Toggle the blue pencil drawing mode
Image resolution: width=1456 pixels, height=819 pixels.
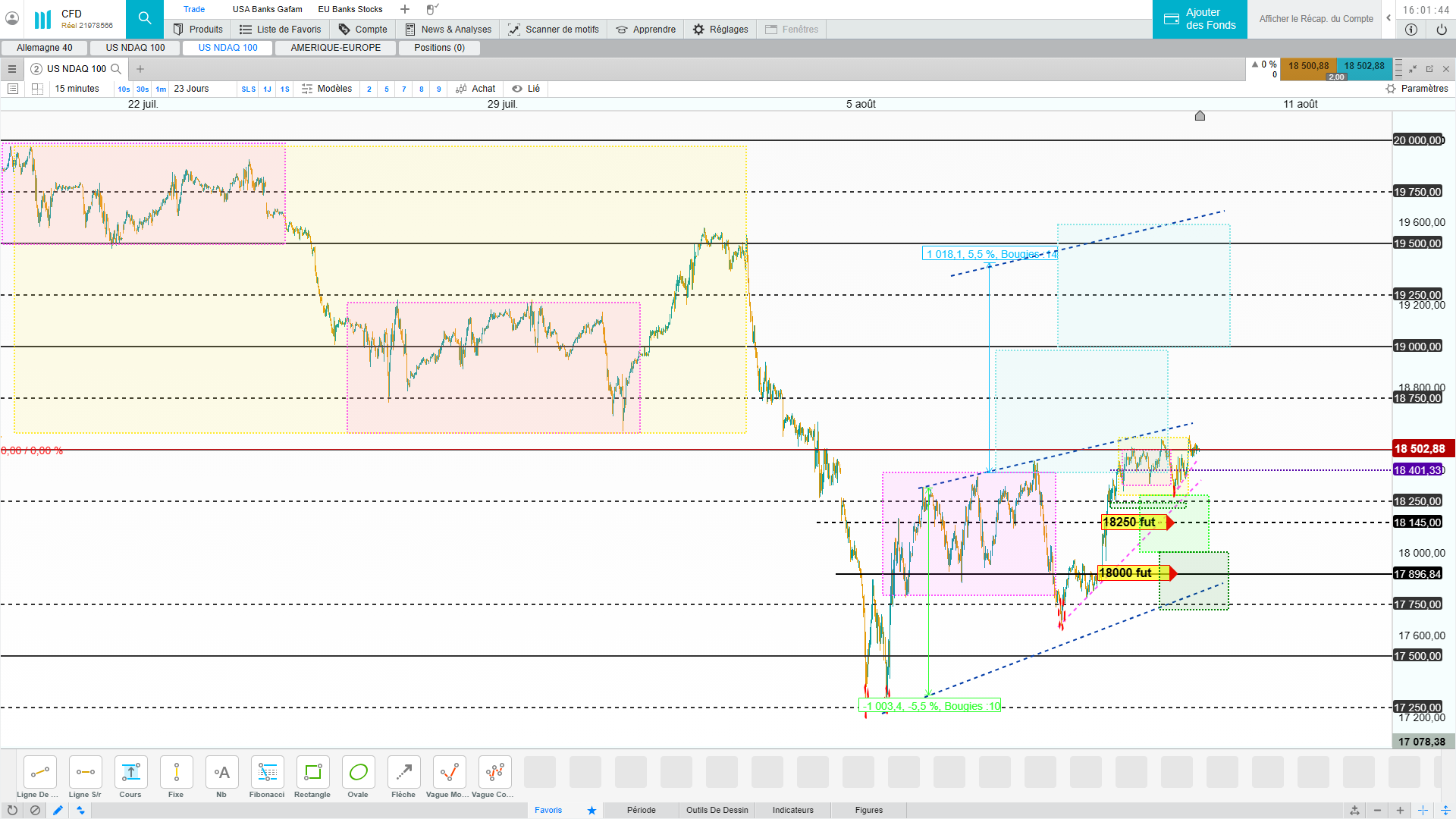point(58,810)
